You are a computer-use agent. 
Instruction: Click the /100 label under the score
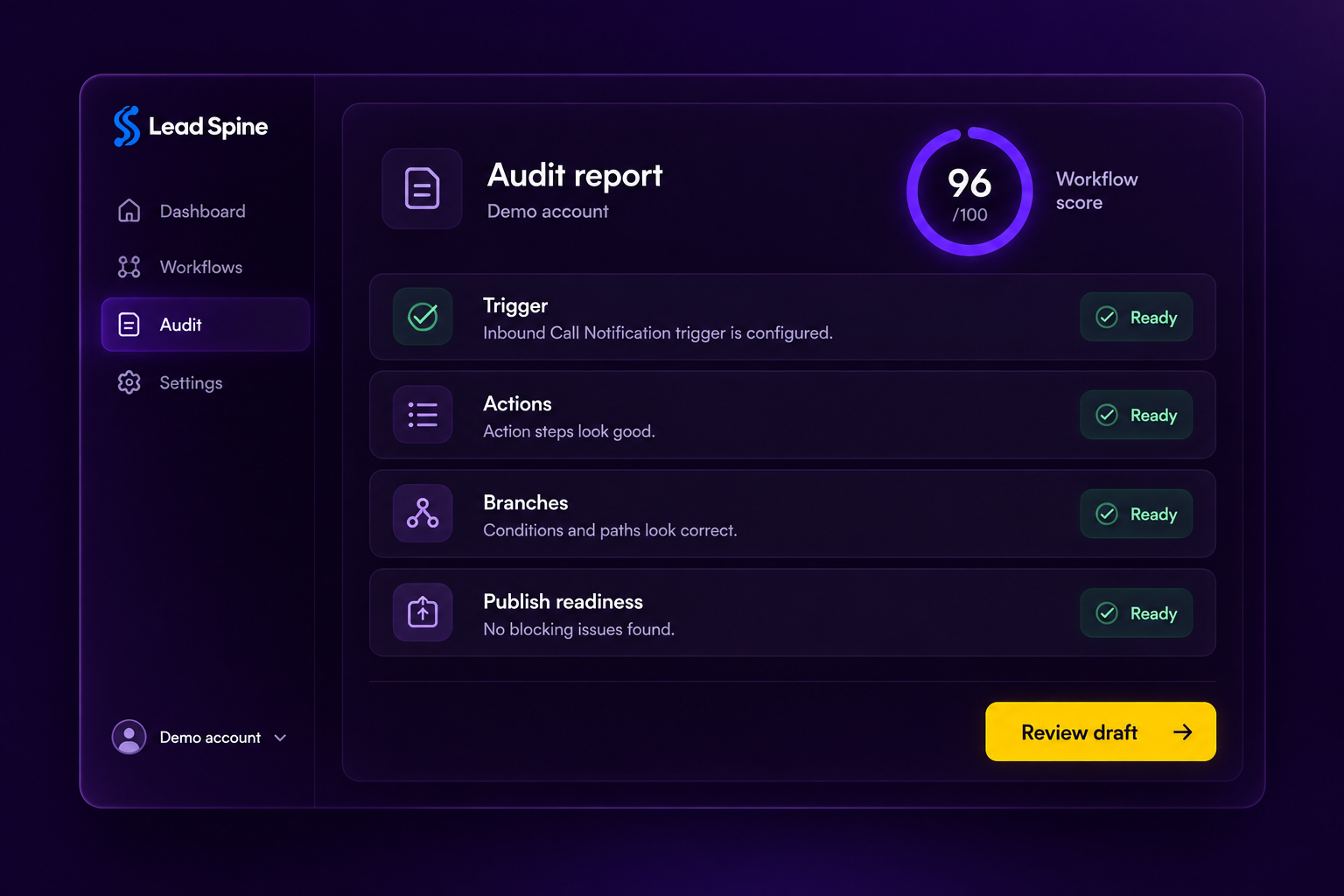(969, 215)
